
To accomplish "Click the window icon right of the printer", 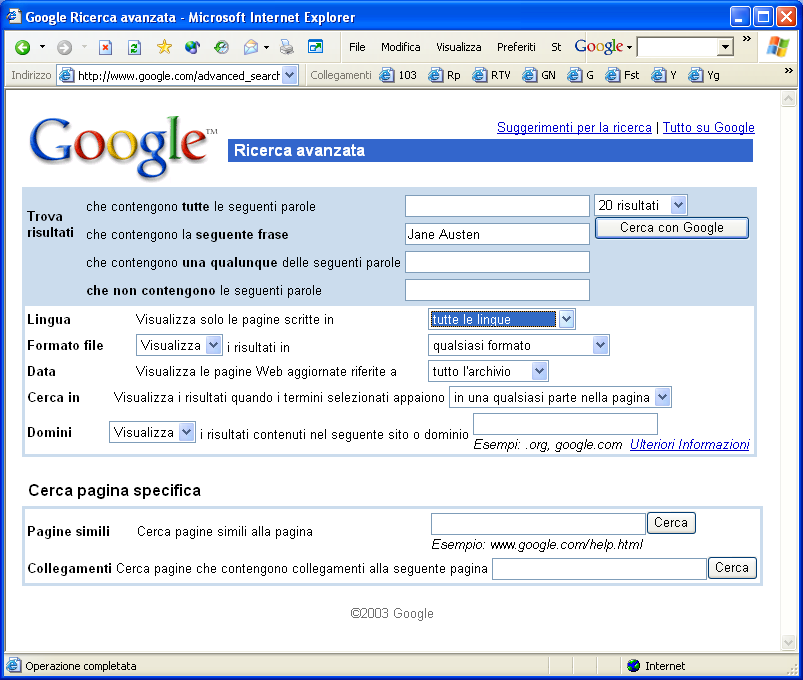I will 315,47.
